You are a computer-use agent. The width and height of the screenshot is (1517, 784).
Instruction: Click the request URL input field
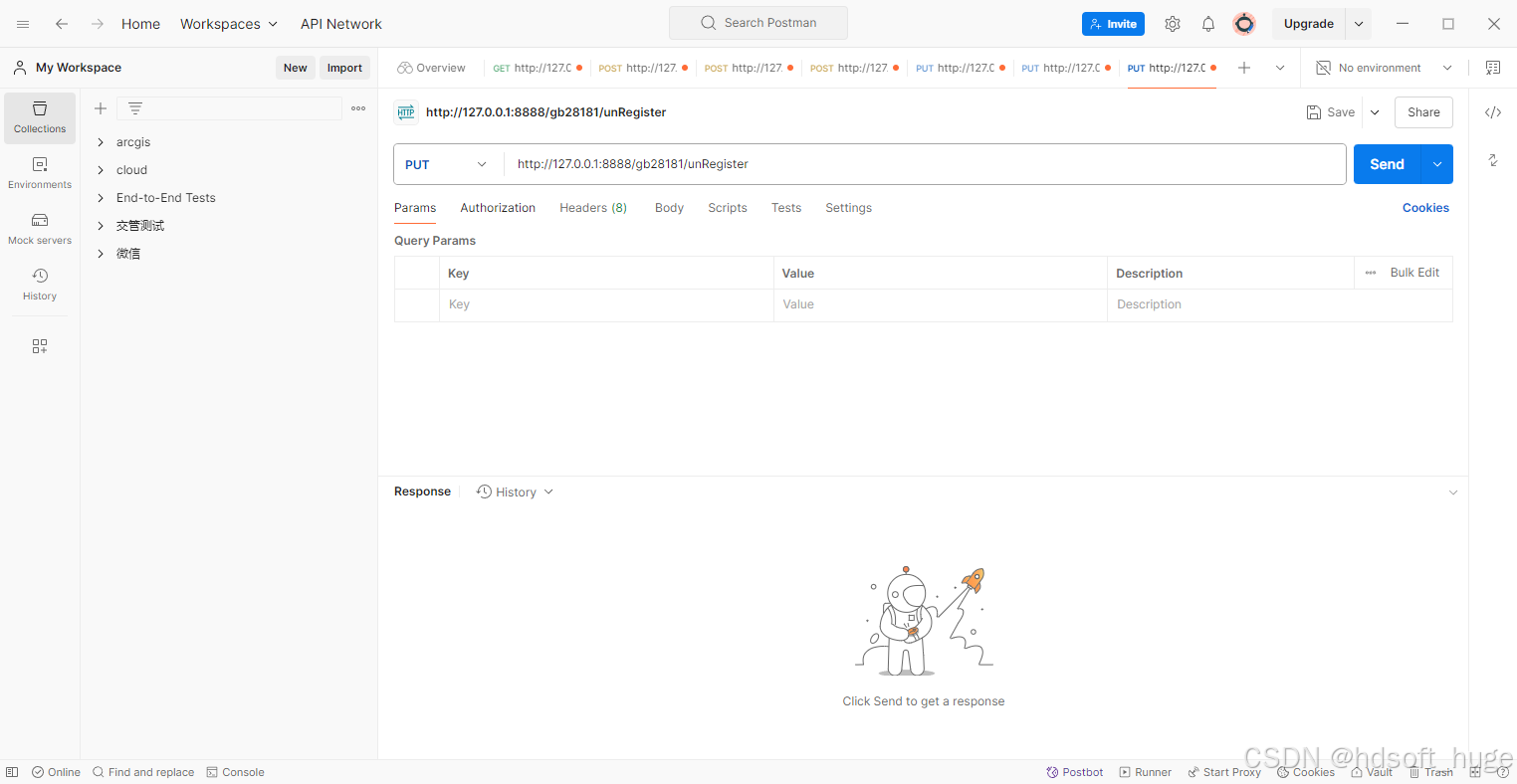[925, 164]
